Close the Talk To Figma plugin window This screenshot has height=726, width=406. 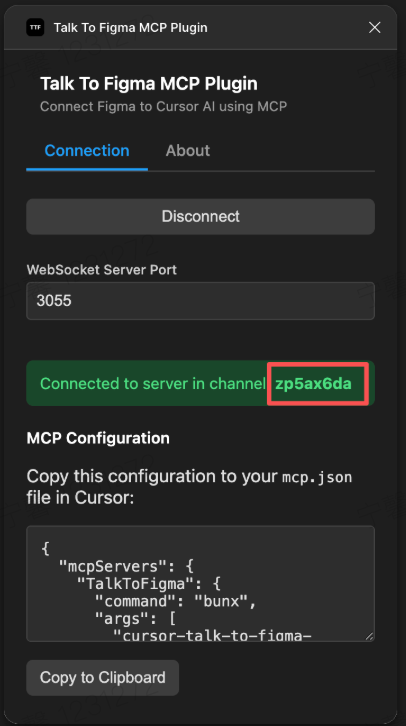[x=374, y=28]
